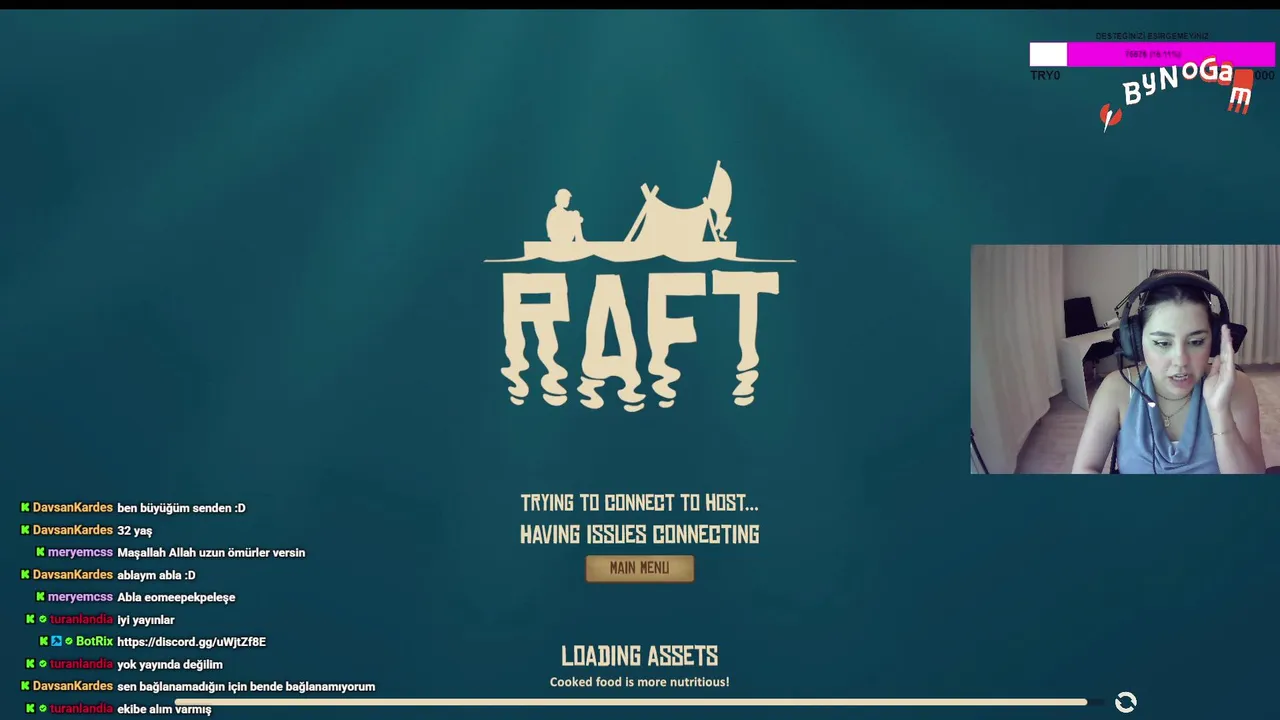1280x720 pixels.
Task: Open the discord.gg/uWjtZf8E link in chat
Action: [191, 642]
